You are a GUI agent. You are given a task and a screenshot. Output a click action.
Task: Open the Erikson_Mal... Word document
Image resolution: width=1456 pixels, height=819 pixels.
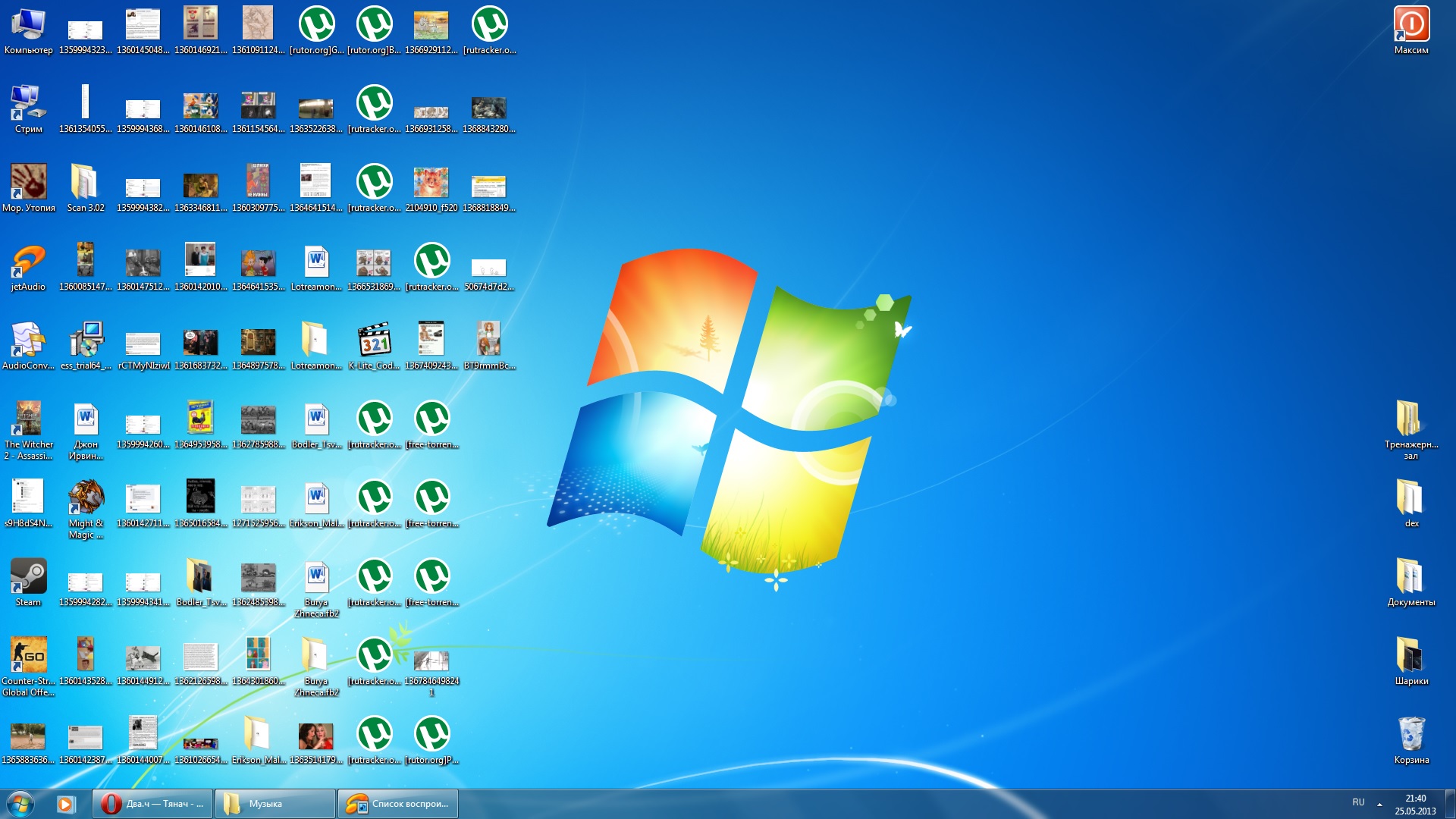pos(316,504)
